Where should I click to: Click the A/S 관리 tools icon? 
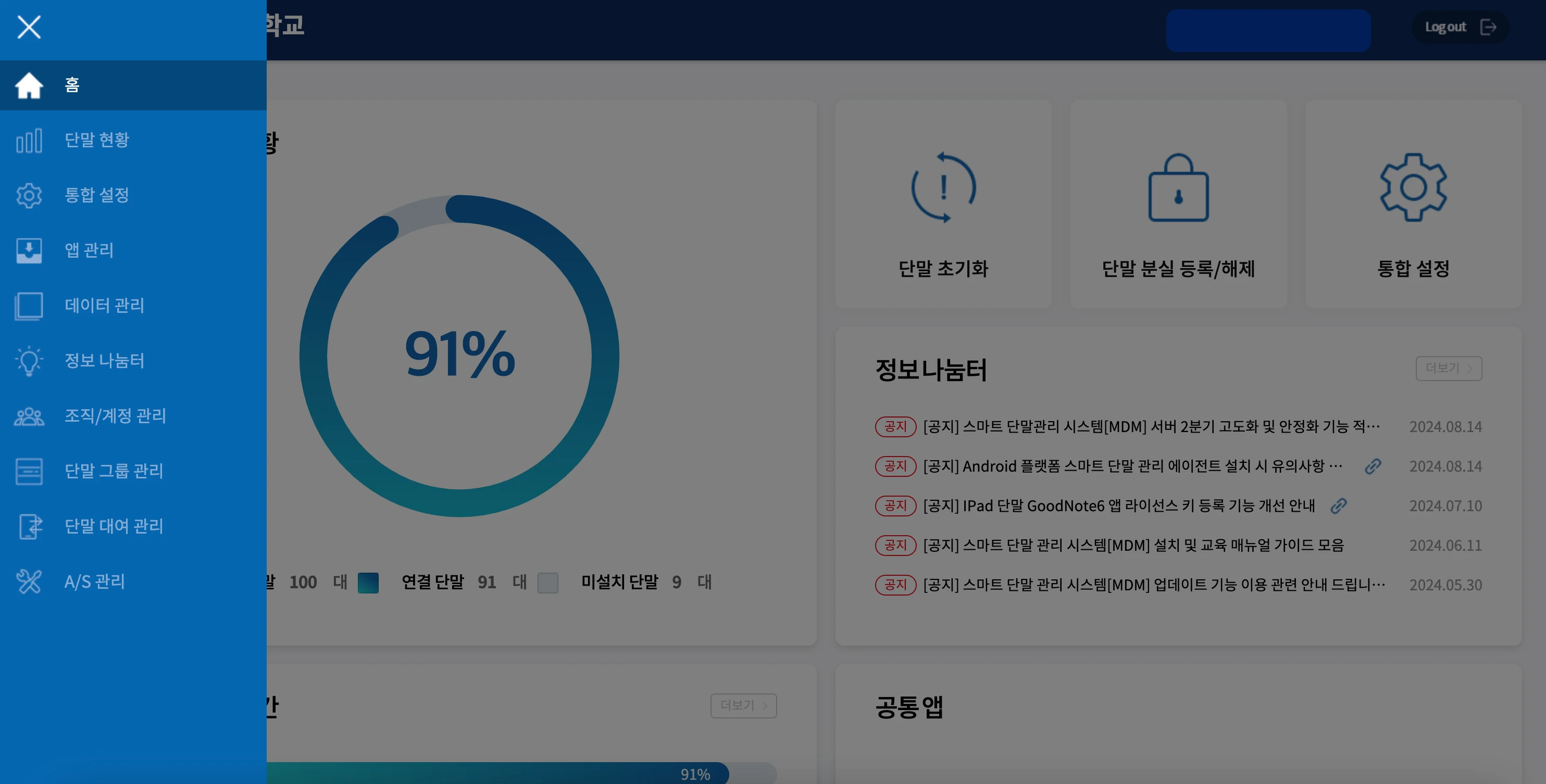point(29,582)
